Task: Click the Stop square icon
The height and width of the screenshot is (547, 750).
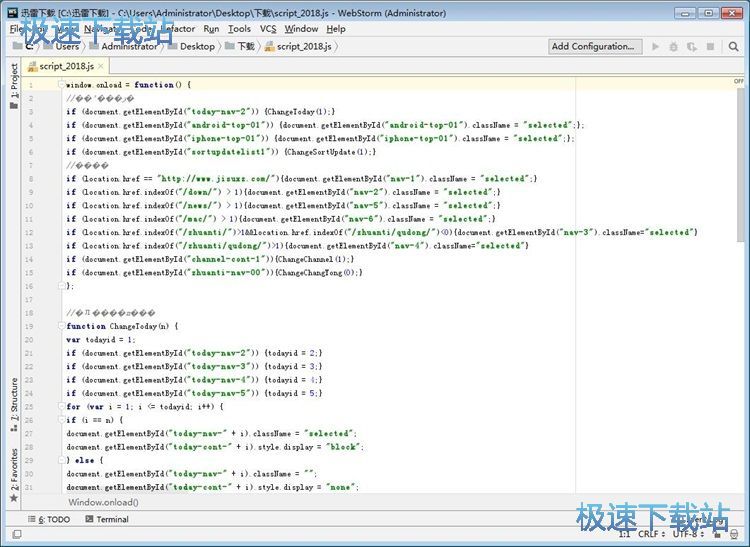Action: (710, 46)
